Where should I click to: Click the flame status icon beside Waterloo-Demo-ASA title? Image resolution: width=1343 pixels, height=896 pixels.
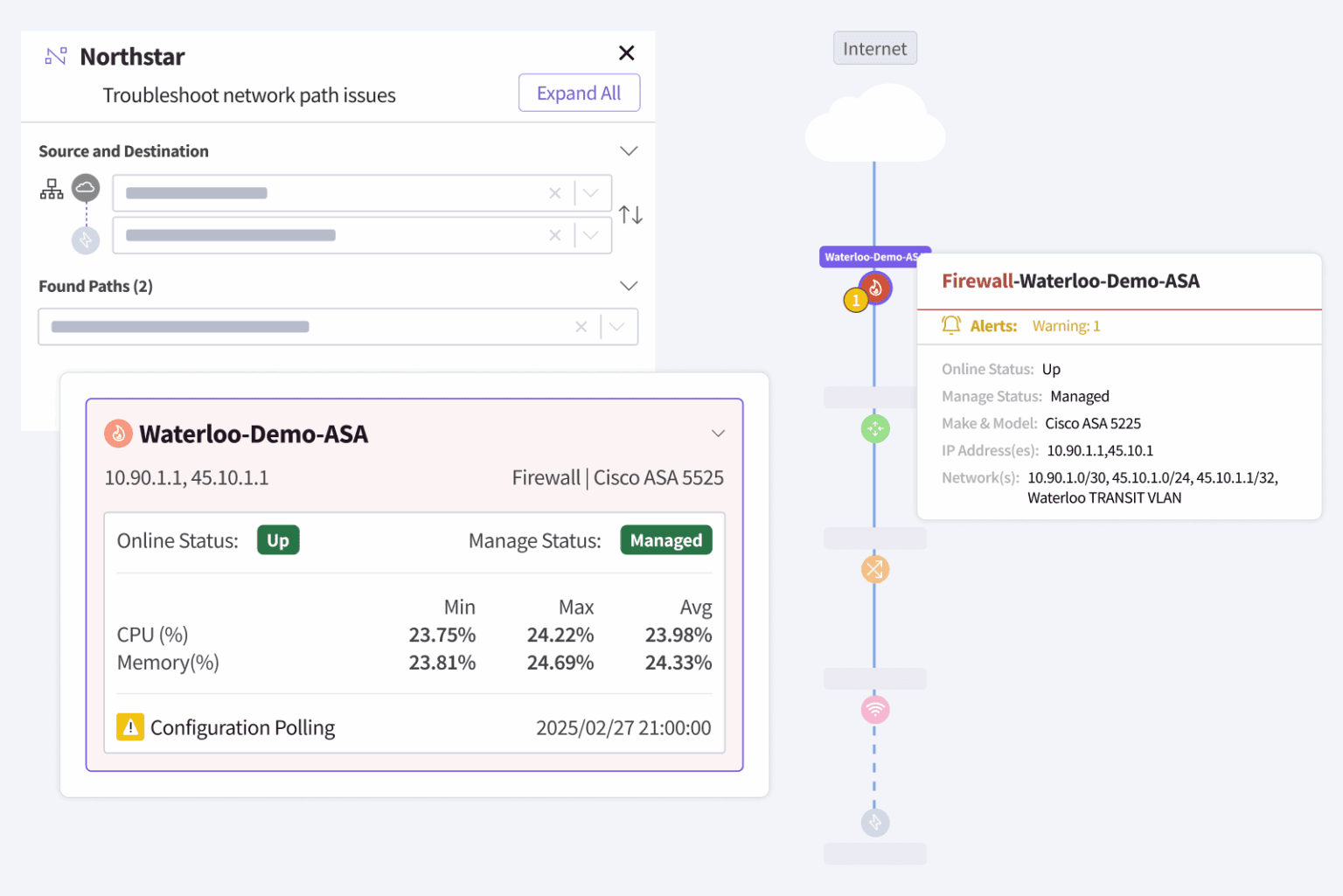[118, 434]
